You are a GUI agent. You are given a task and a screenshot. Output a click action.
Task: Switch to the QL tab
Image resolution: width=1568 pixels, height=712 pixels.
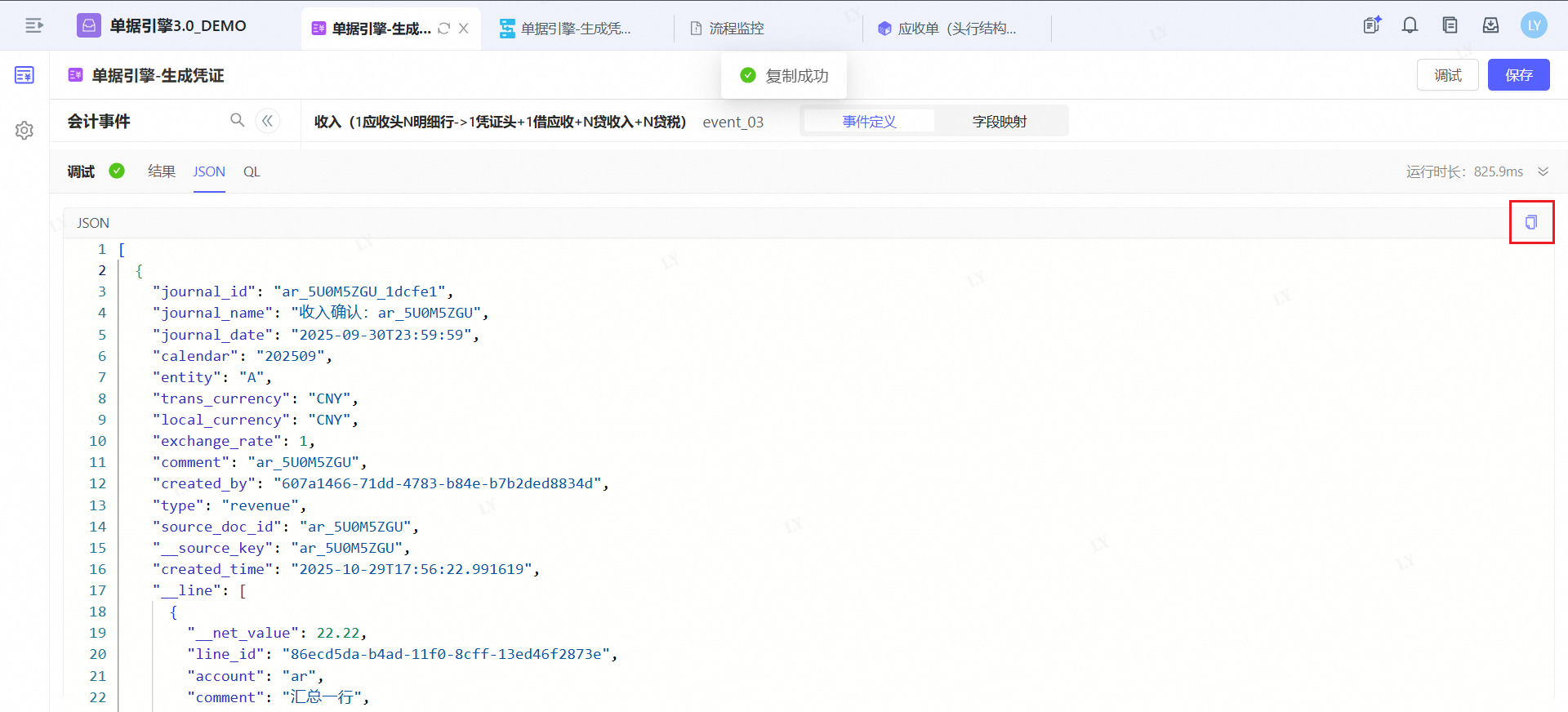252,171
